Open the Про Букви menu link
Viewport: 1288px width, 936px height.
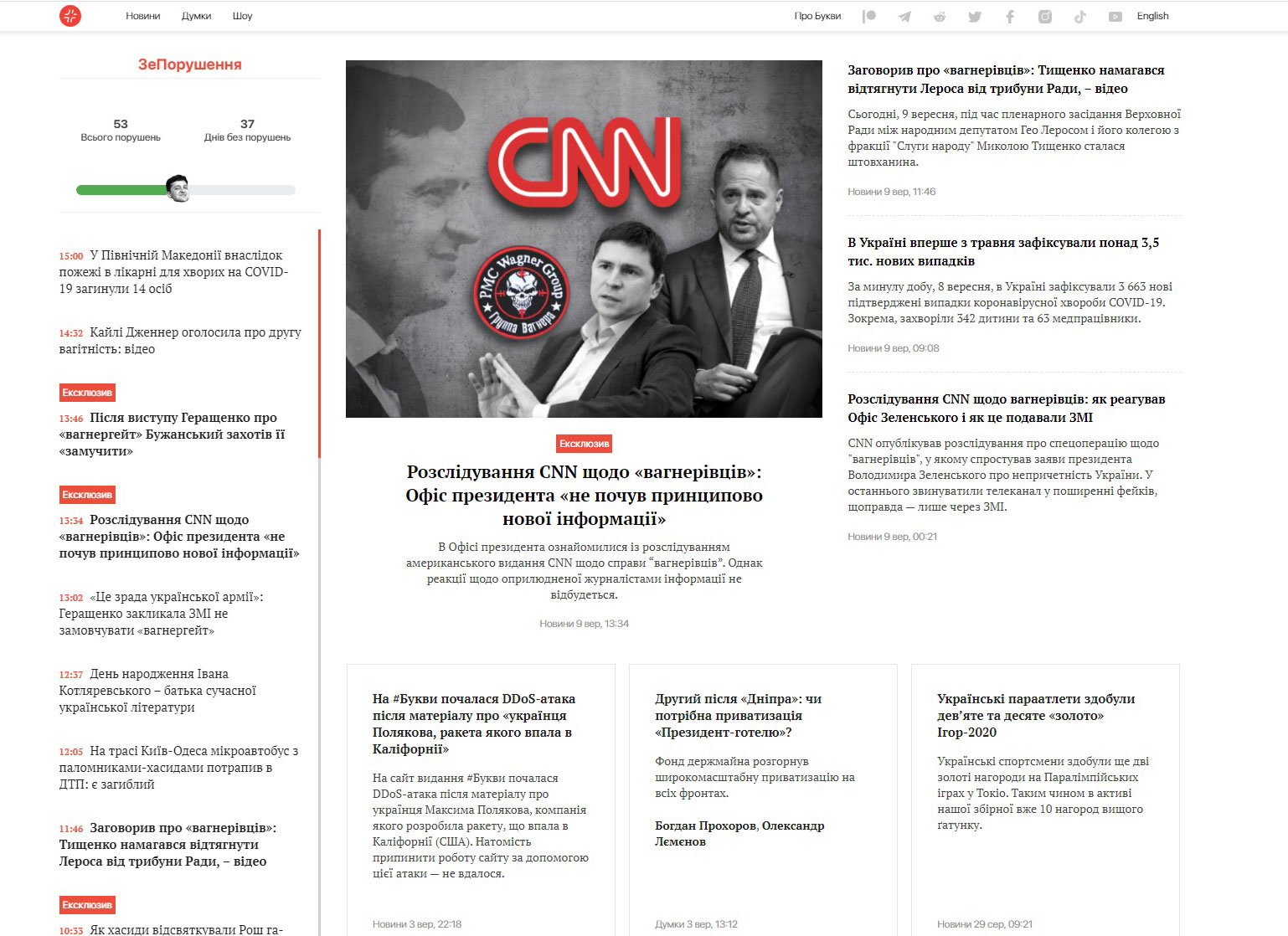(817, 16)
